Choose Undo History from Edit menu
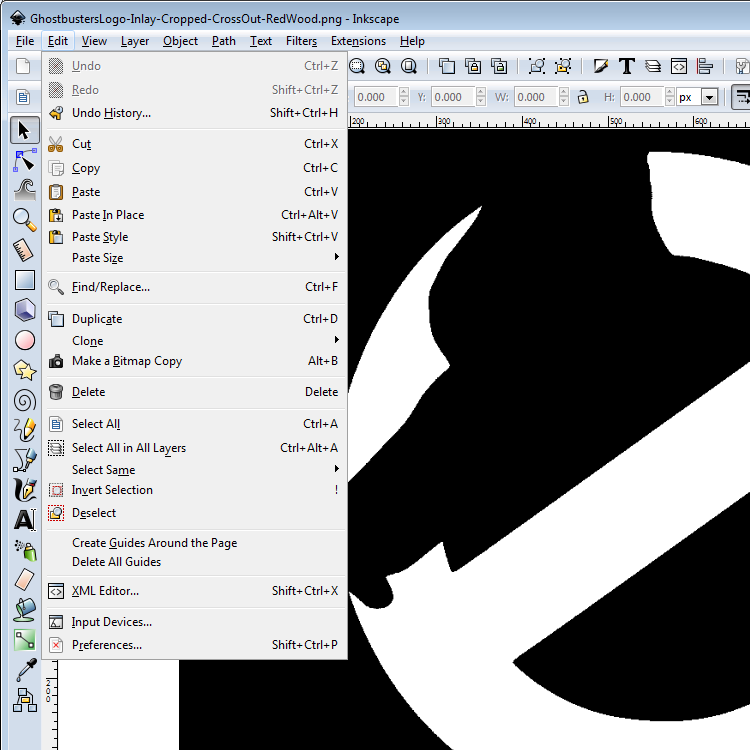The width and height of the screenshot is (750, 750). pos(195,113)
